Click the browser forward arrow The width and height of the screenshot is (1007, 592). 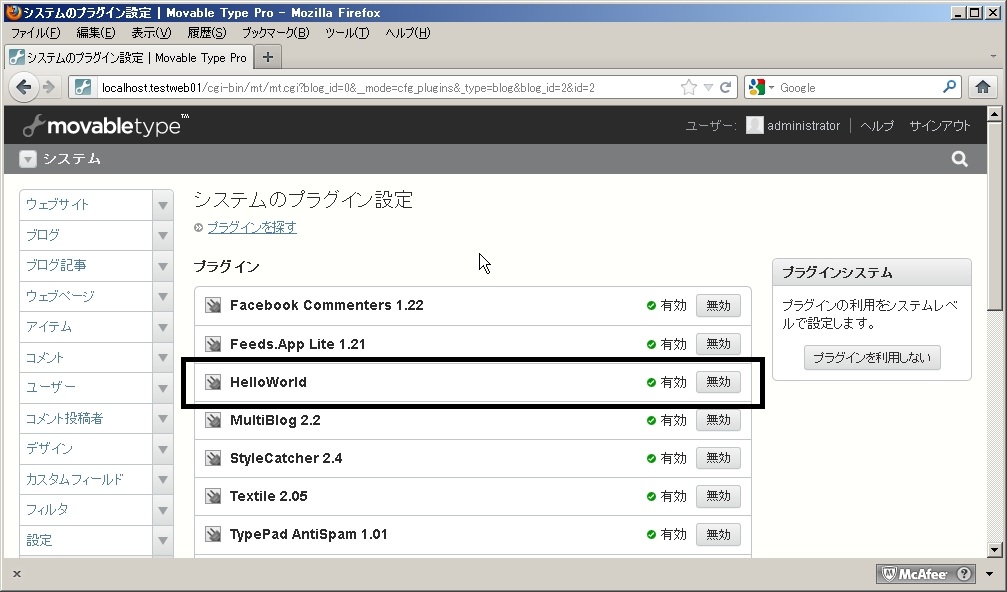[x=48, y=87]
